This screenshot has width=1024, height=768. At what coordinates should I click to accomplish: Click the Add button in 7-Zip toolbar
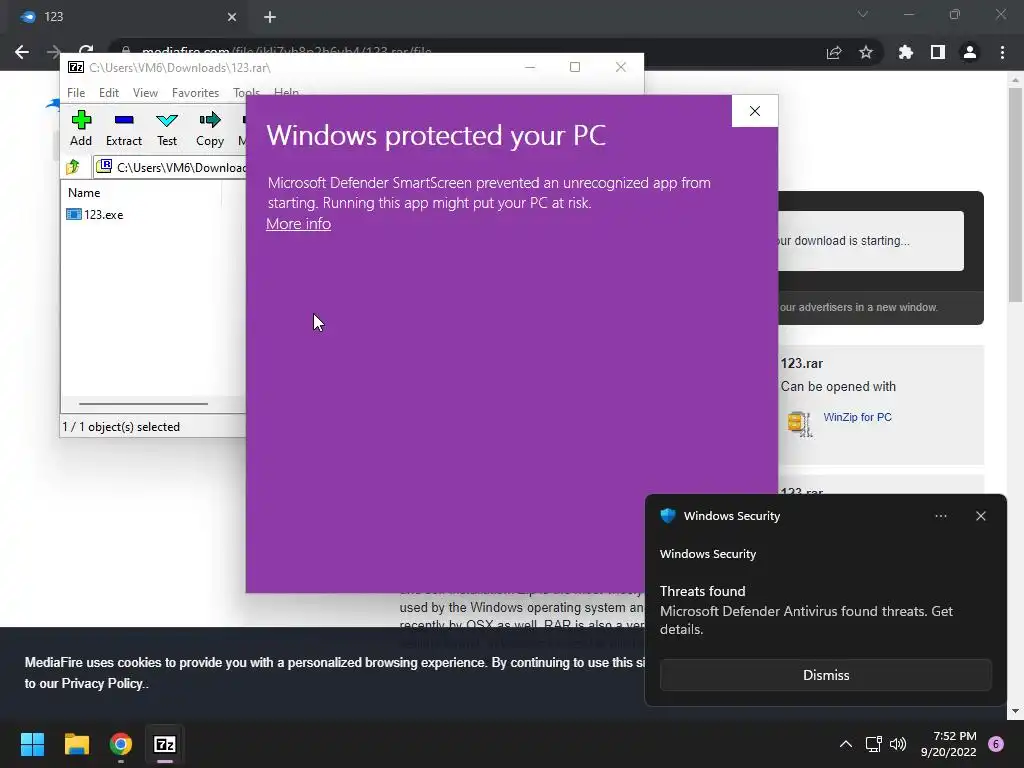point(81,128)
